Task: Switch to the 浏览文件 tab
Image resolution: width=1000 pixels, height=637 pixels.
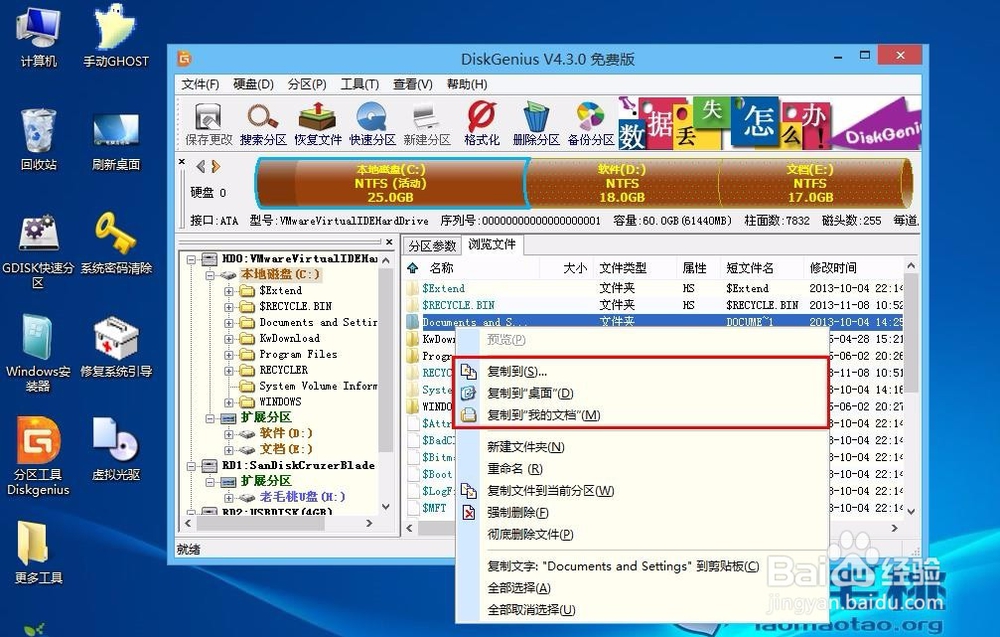Action: pyautogui.click(x=492, y=244)
